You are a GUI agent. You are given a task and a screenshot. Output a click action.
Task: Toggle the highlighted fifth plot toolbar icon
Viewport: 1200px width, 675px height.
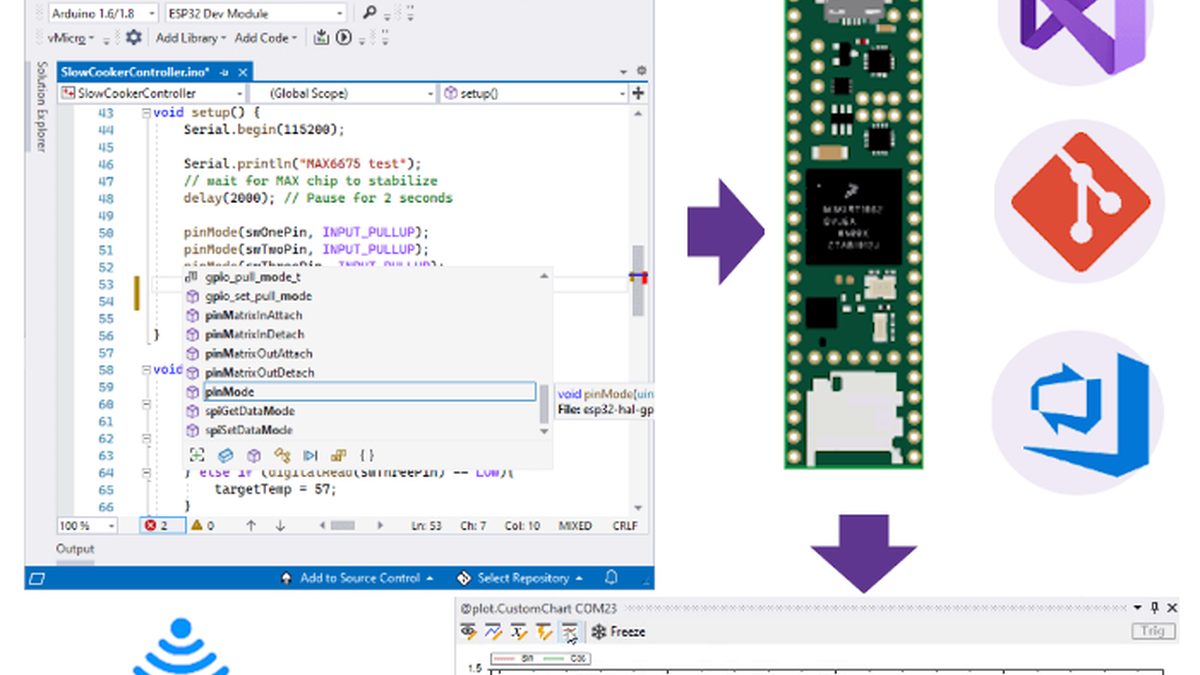570,631
